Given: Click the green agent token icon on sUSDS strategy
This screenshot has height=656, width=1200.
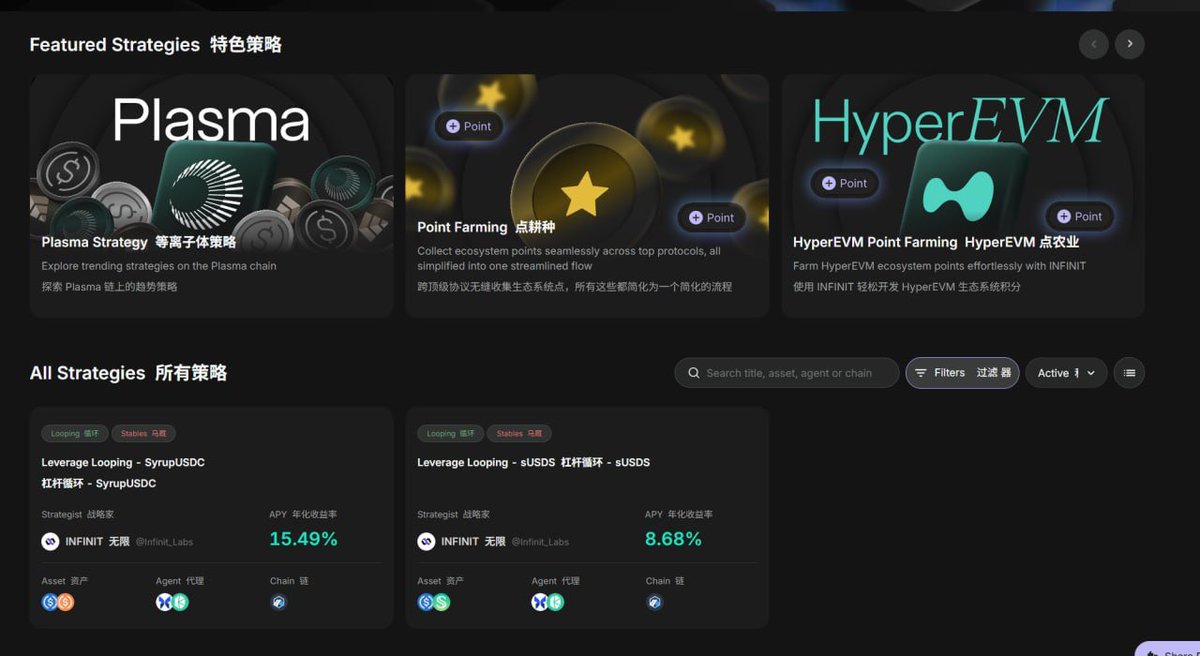Looking at the screenshot, I should click(x=556, y=602).
